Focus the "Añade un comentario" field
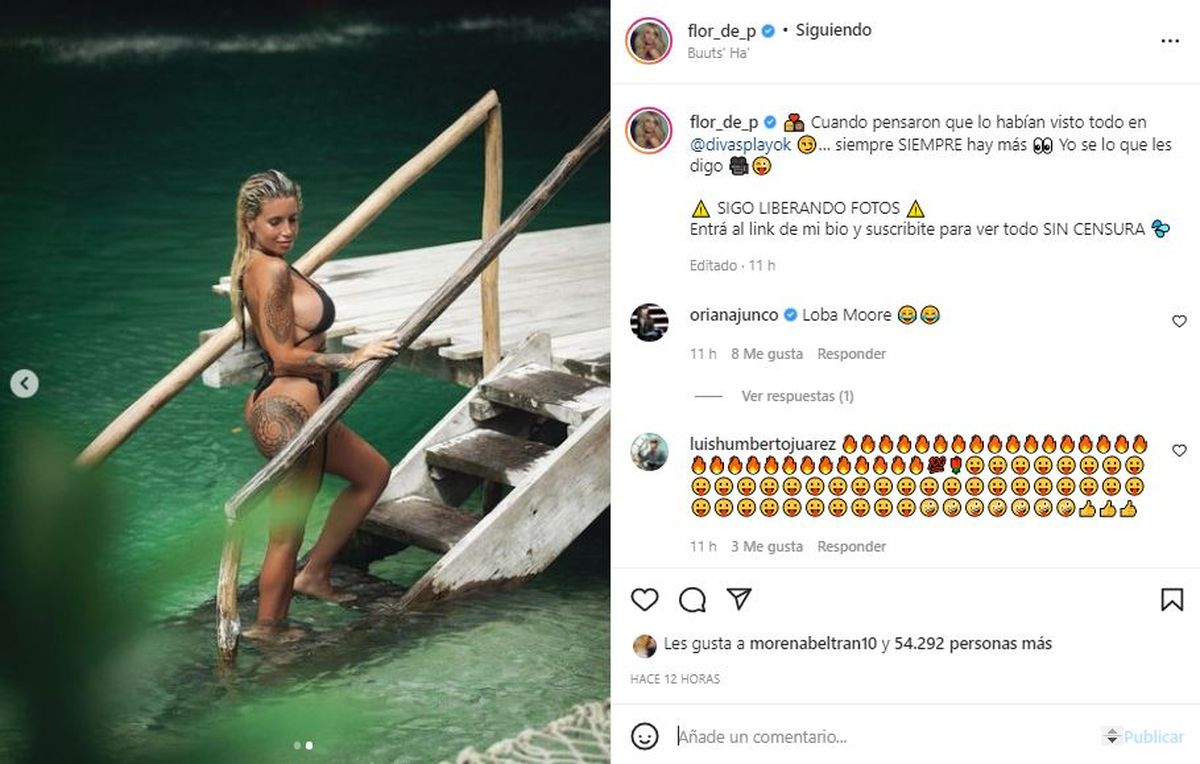 pyautogui.click(x=880, y=737)
